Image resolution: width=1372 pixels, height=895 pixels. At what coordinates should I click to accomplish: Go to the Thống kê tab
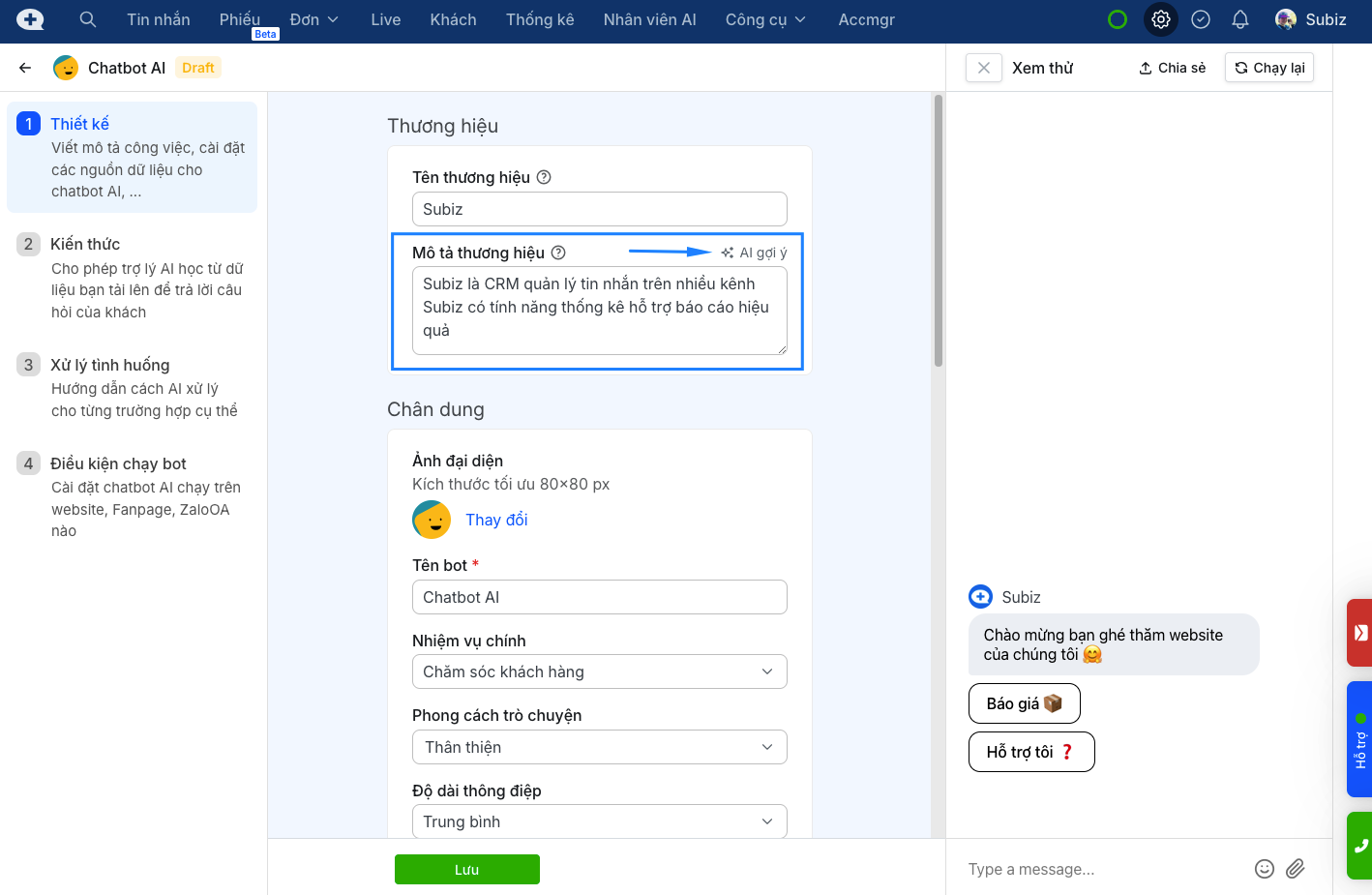pyautogui.click(x=540, y=19)
